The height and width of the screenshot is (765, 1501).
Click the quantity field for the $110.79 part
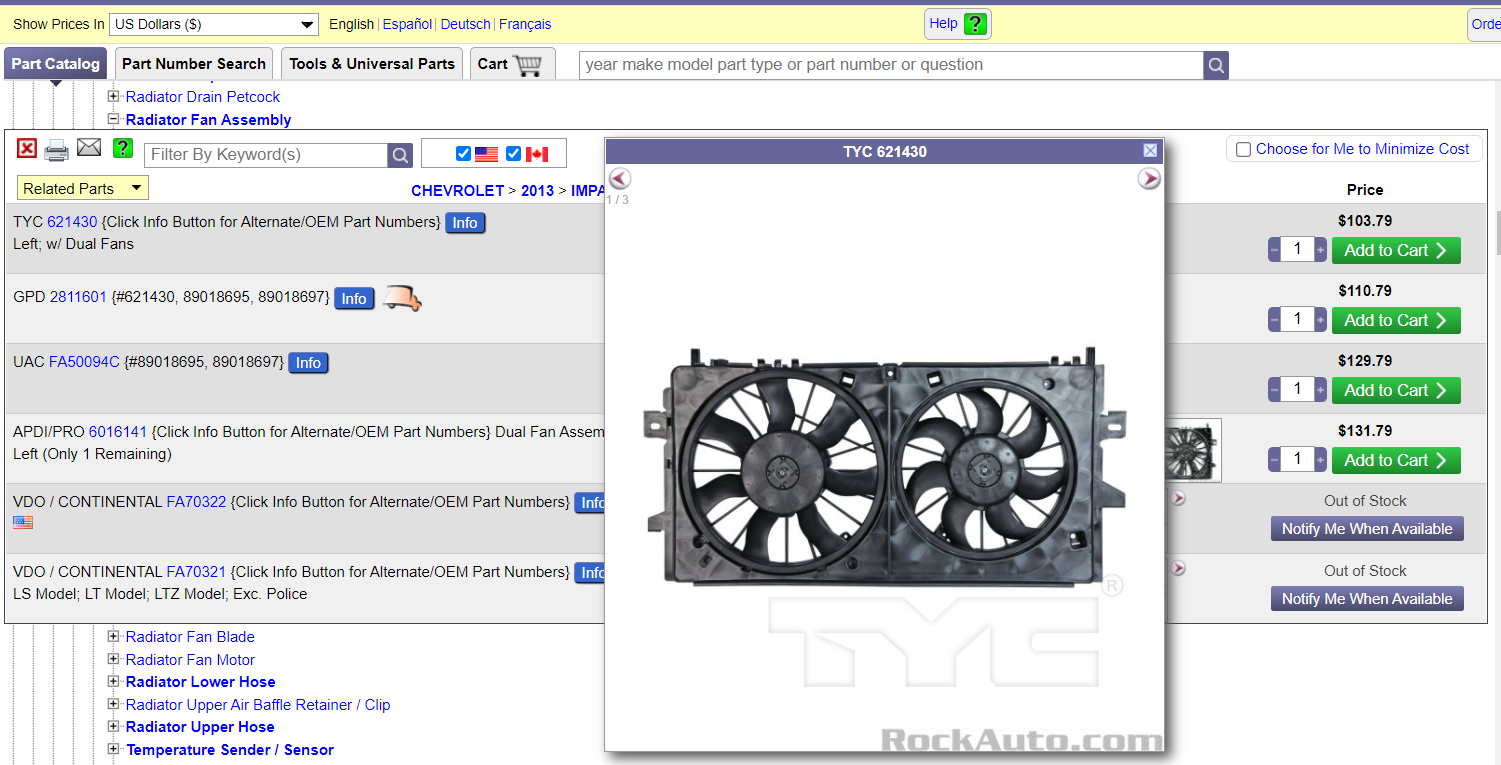(1297, 319)
